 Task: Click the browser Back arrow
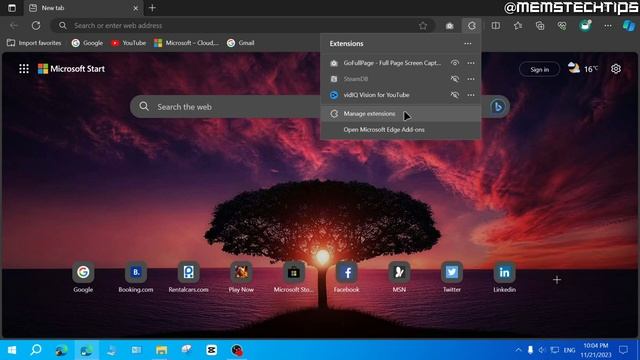pyautogui.click(x=14, y=26)
